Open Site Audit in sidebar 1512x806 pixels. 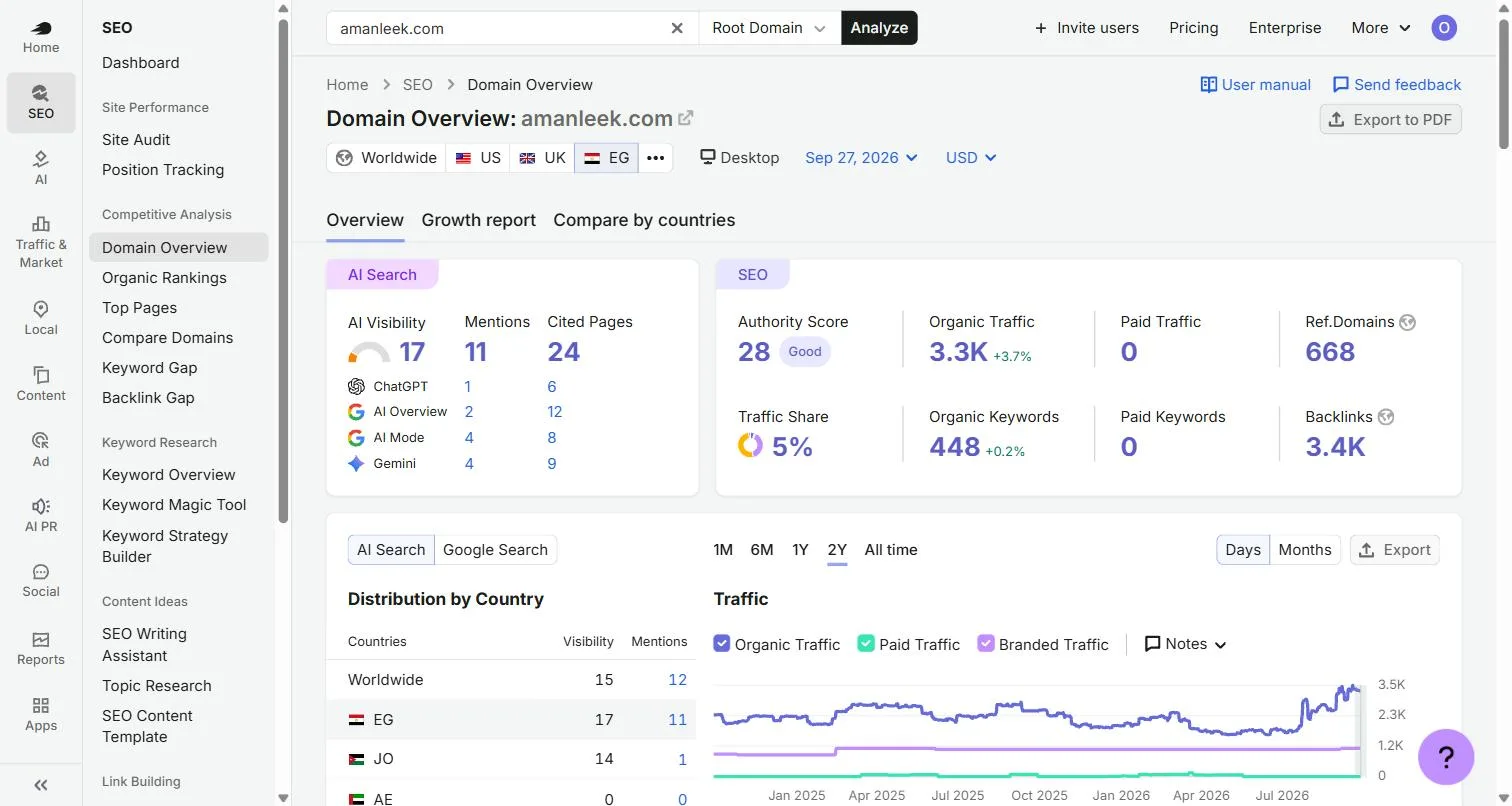(136, 140)
